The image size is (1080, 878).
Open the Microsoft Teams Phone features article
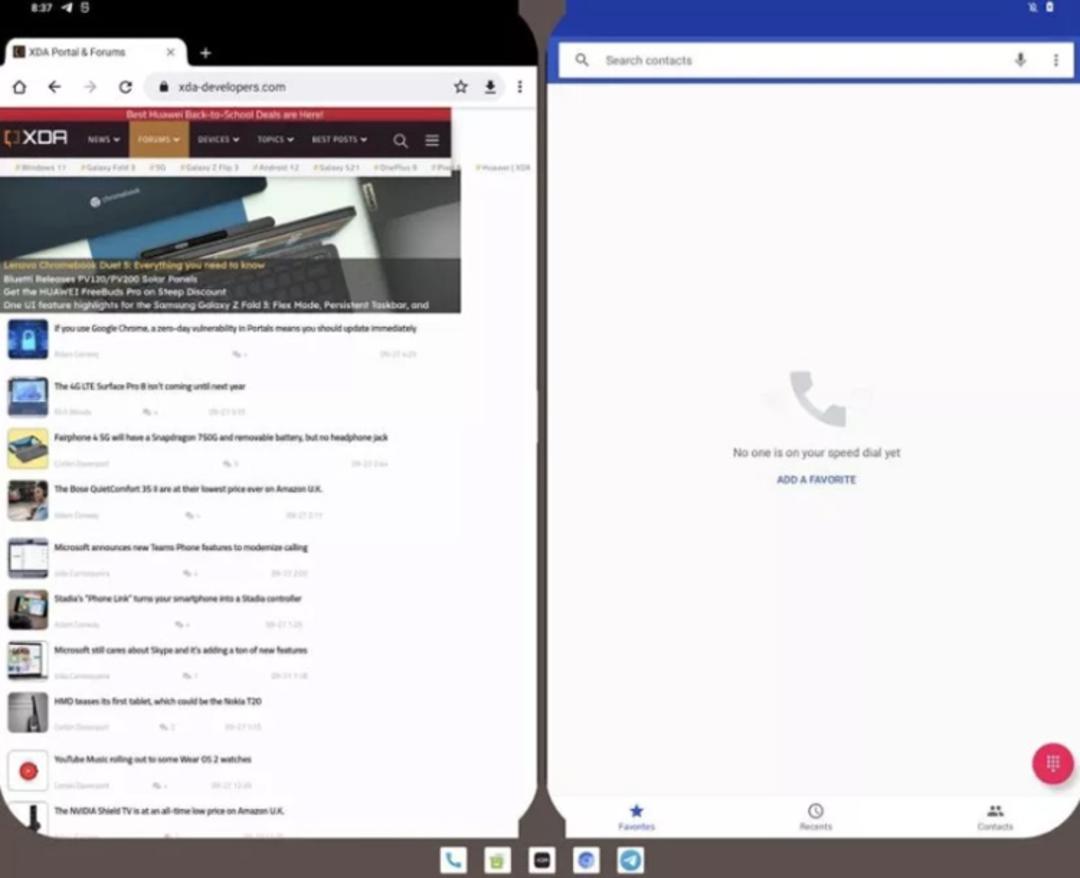181,547
